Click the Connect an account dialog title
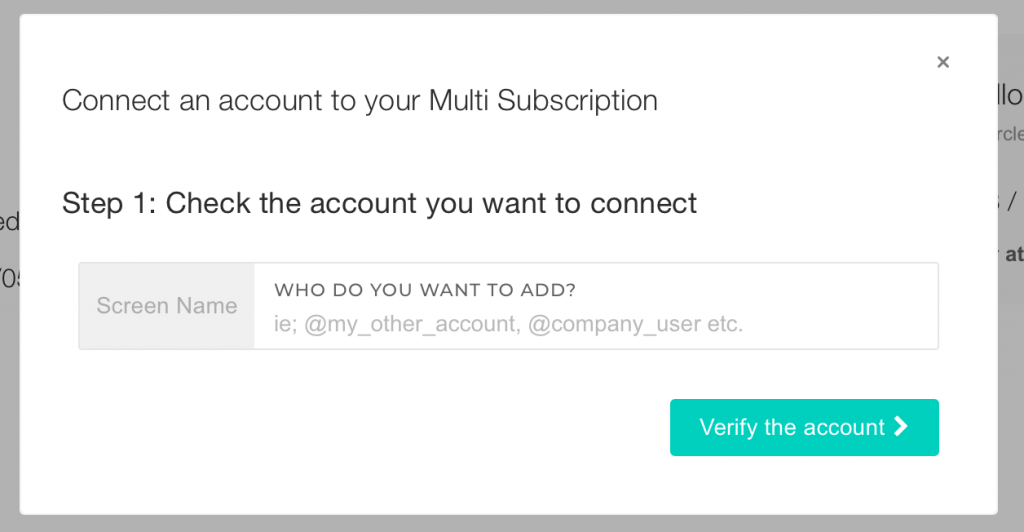The image size is (1024, 532). [x=360, y=101]
